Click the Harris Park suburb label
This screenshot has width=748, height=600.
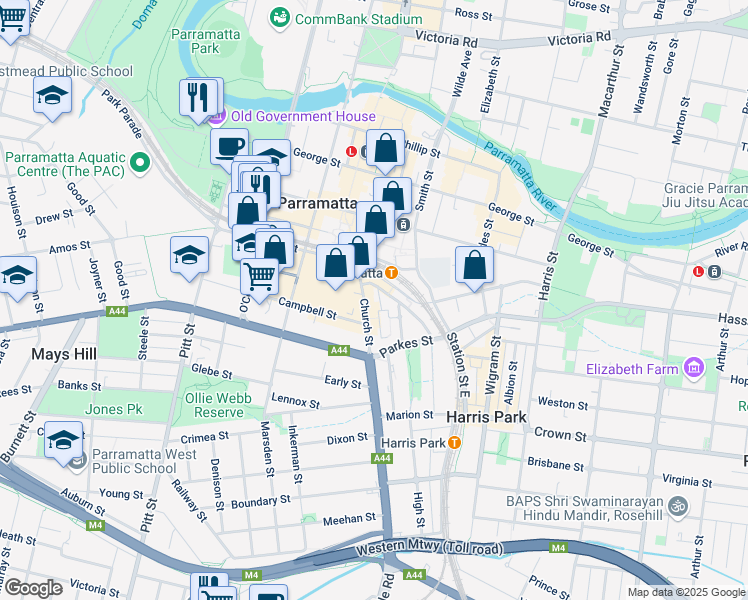point(486,417)
